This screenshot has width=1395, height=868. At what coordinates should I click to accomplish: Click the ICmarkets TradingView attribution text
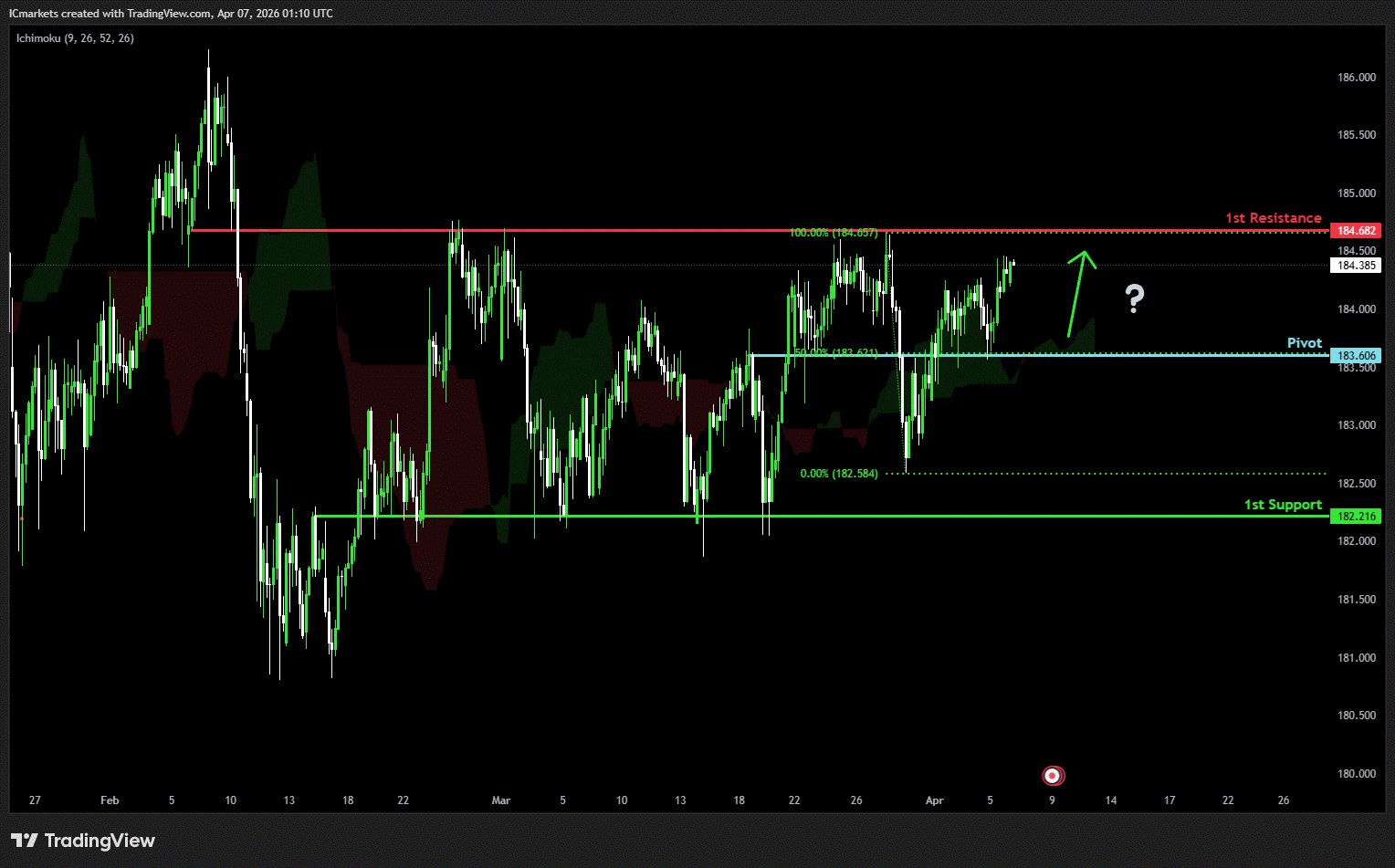(171, 14)
